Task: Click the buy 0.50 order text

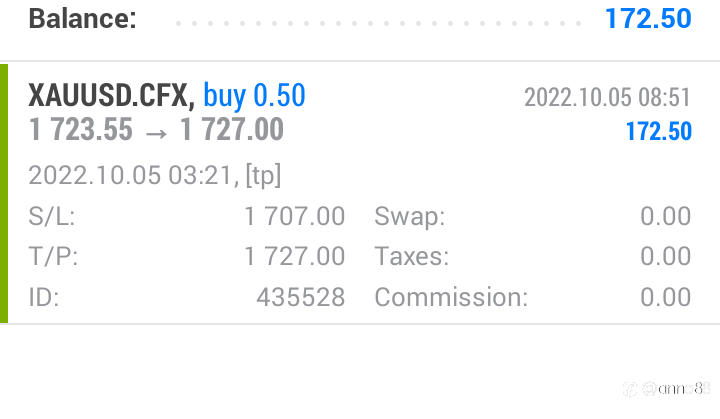Action: point(254,96)
